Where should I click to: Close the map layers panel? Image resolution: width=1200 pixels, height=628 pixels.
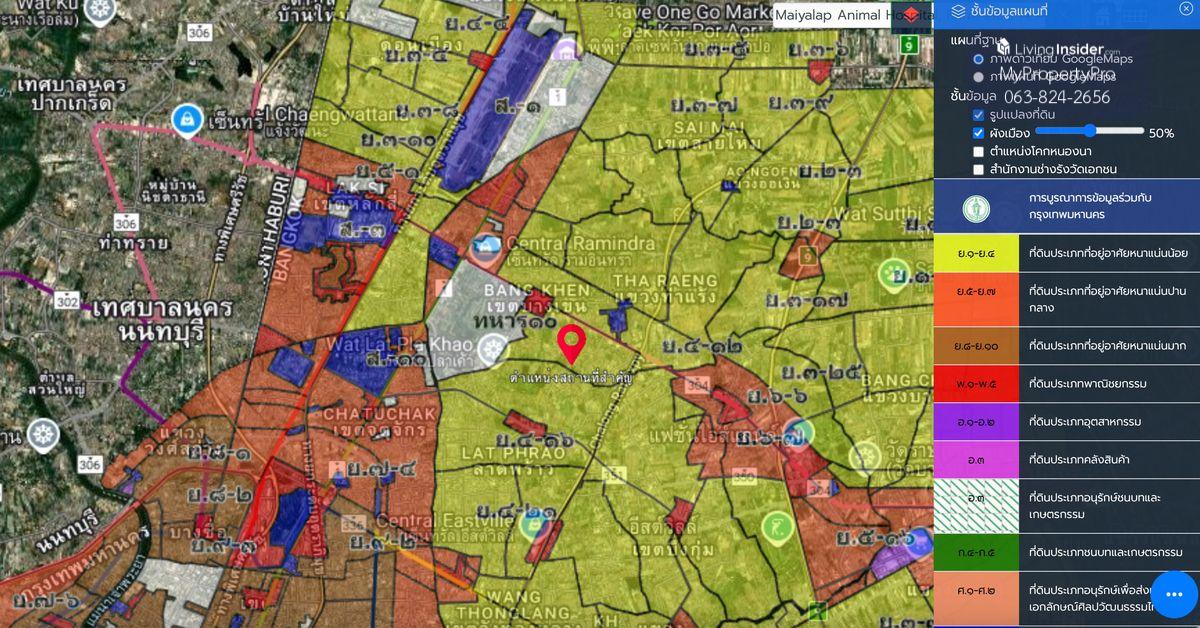tap(1186, 9)
